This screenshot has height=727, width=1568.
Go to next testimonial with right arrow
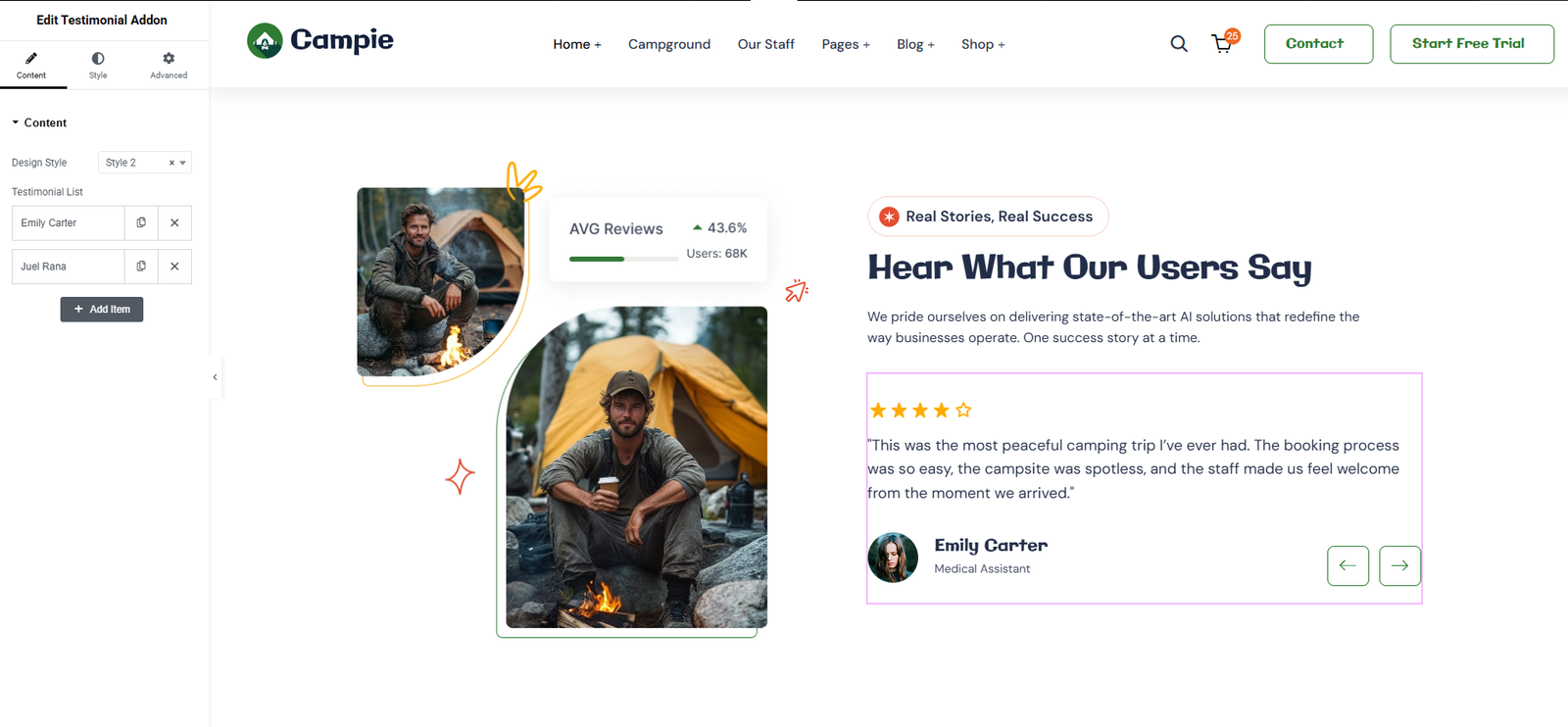pos(1399,565)
